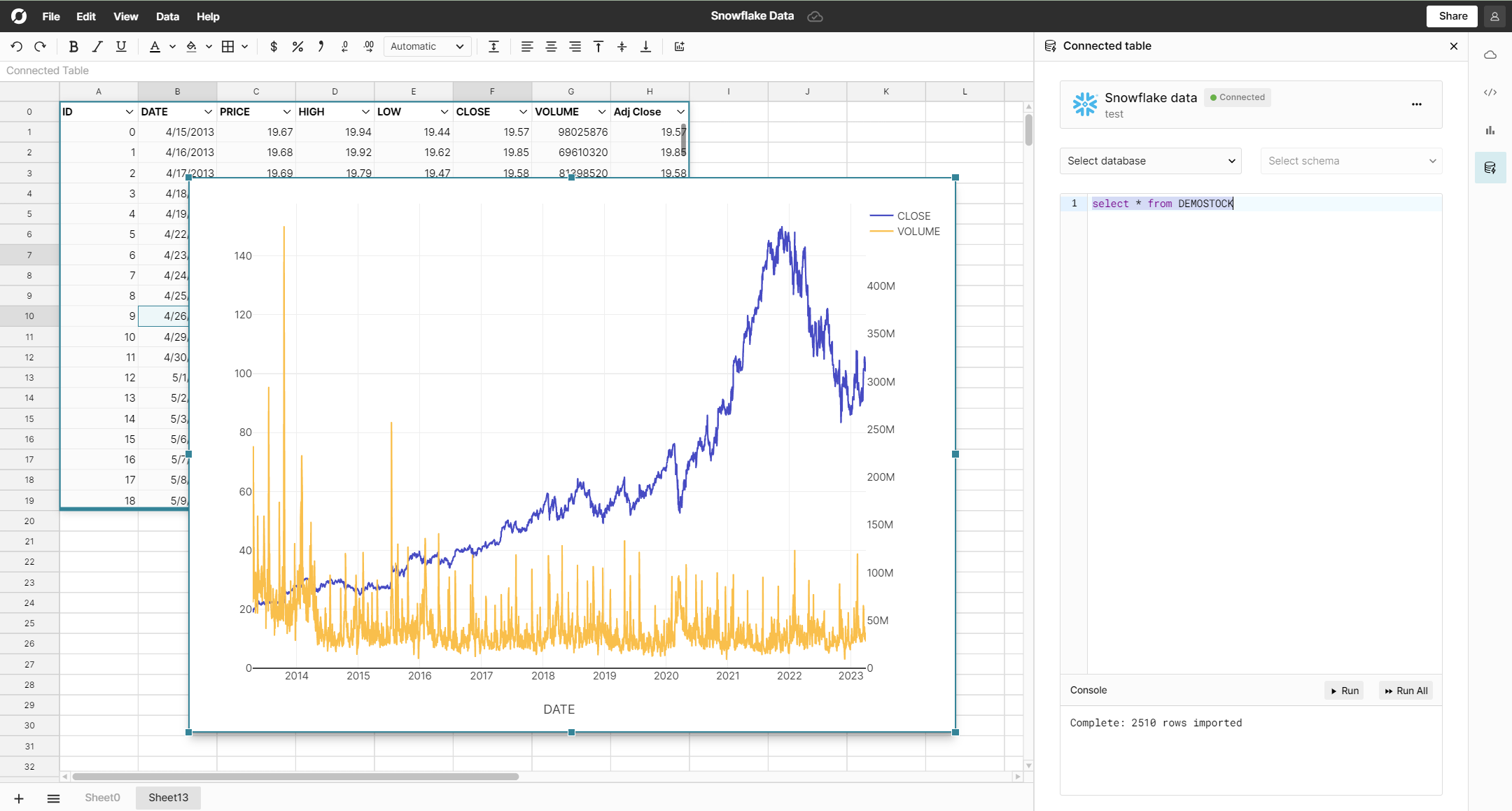Open the Automatic number format dropdown
1512x811 pixels.
click(x=427, y=46)
